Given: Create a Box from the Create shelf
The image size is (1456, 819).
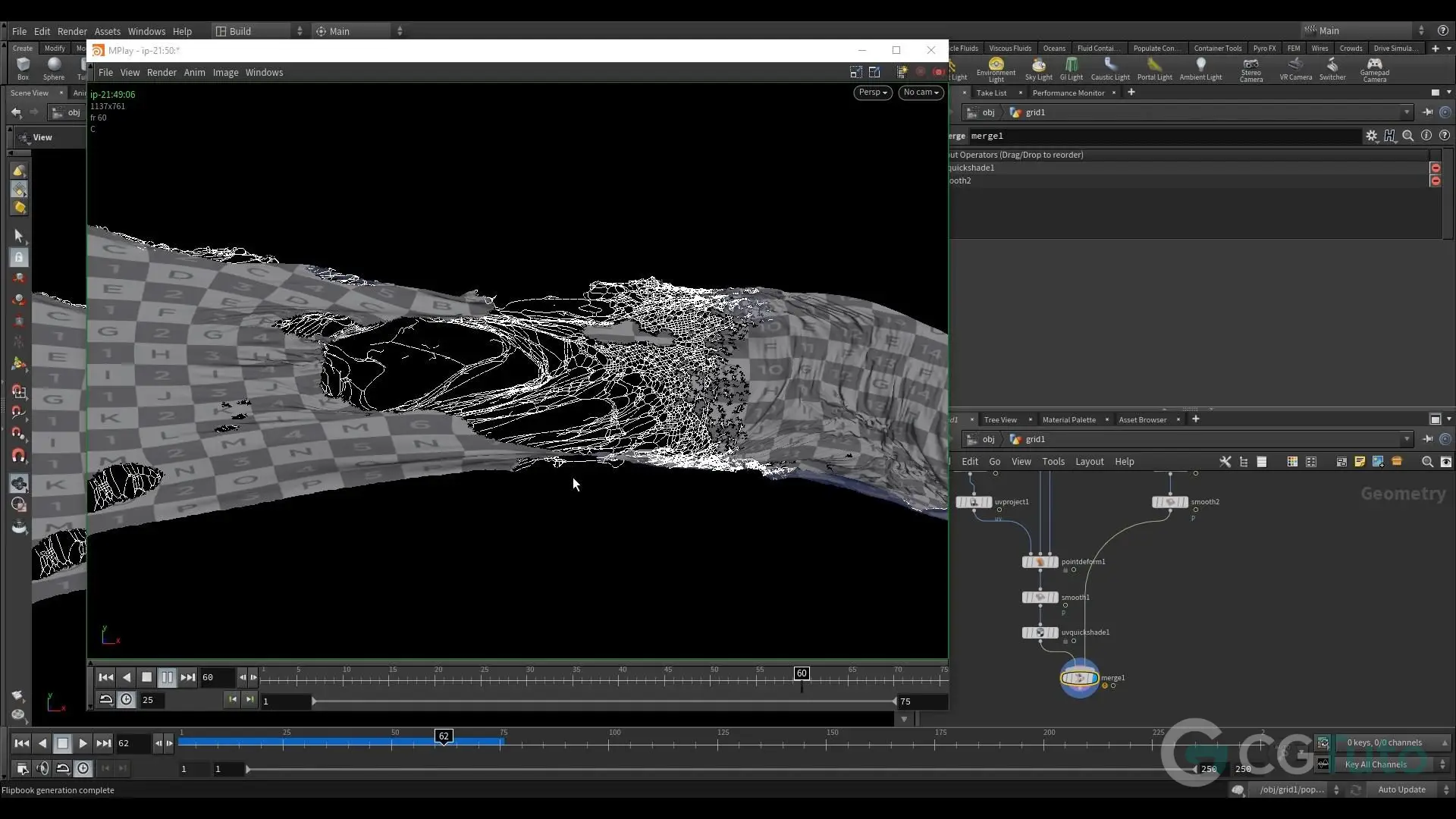Looking at the screenshot, I should [23, 68].
